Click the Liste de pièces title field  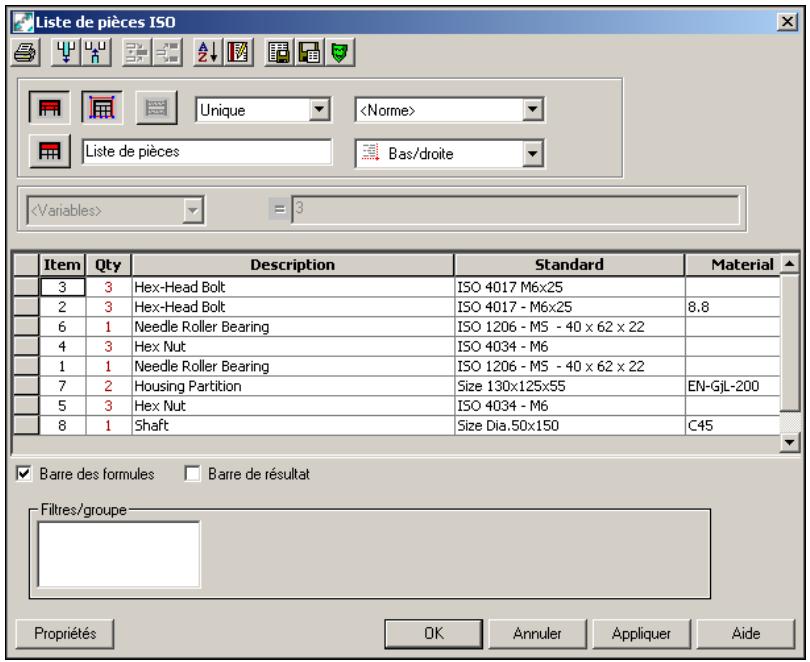click(207, 152)
